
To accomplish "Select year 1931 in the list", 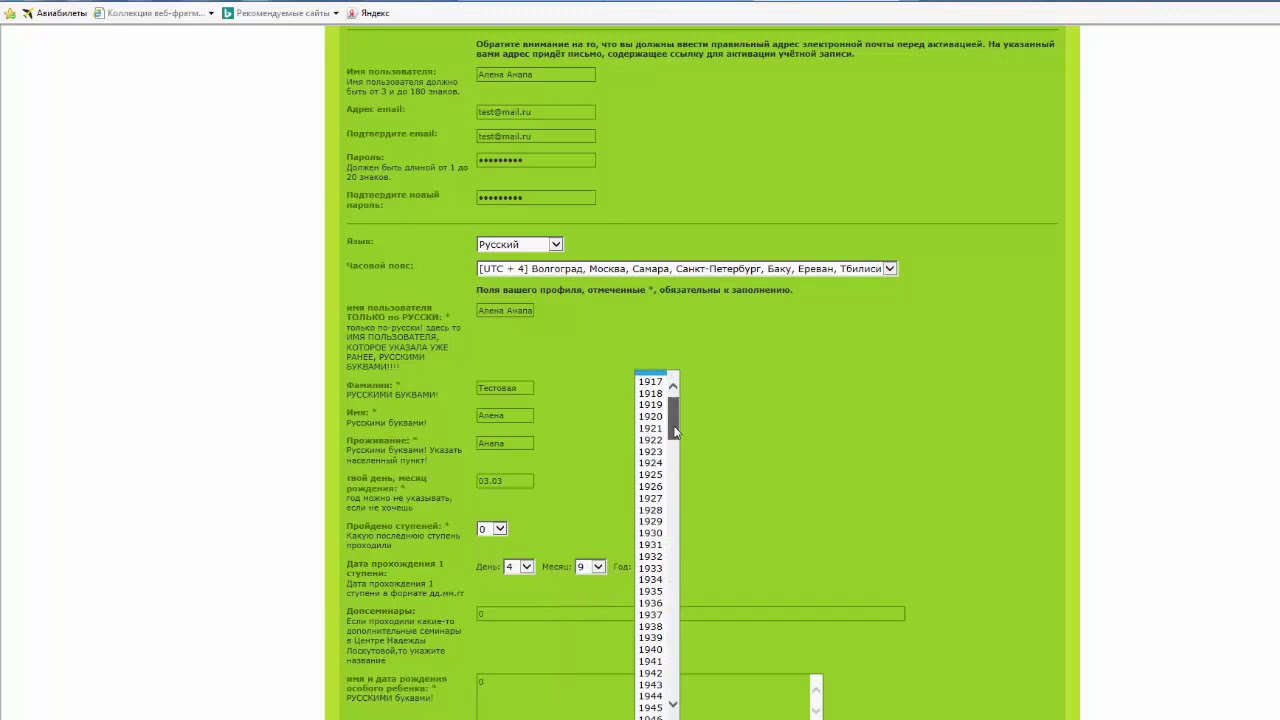I will click(650, 545).
